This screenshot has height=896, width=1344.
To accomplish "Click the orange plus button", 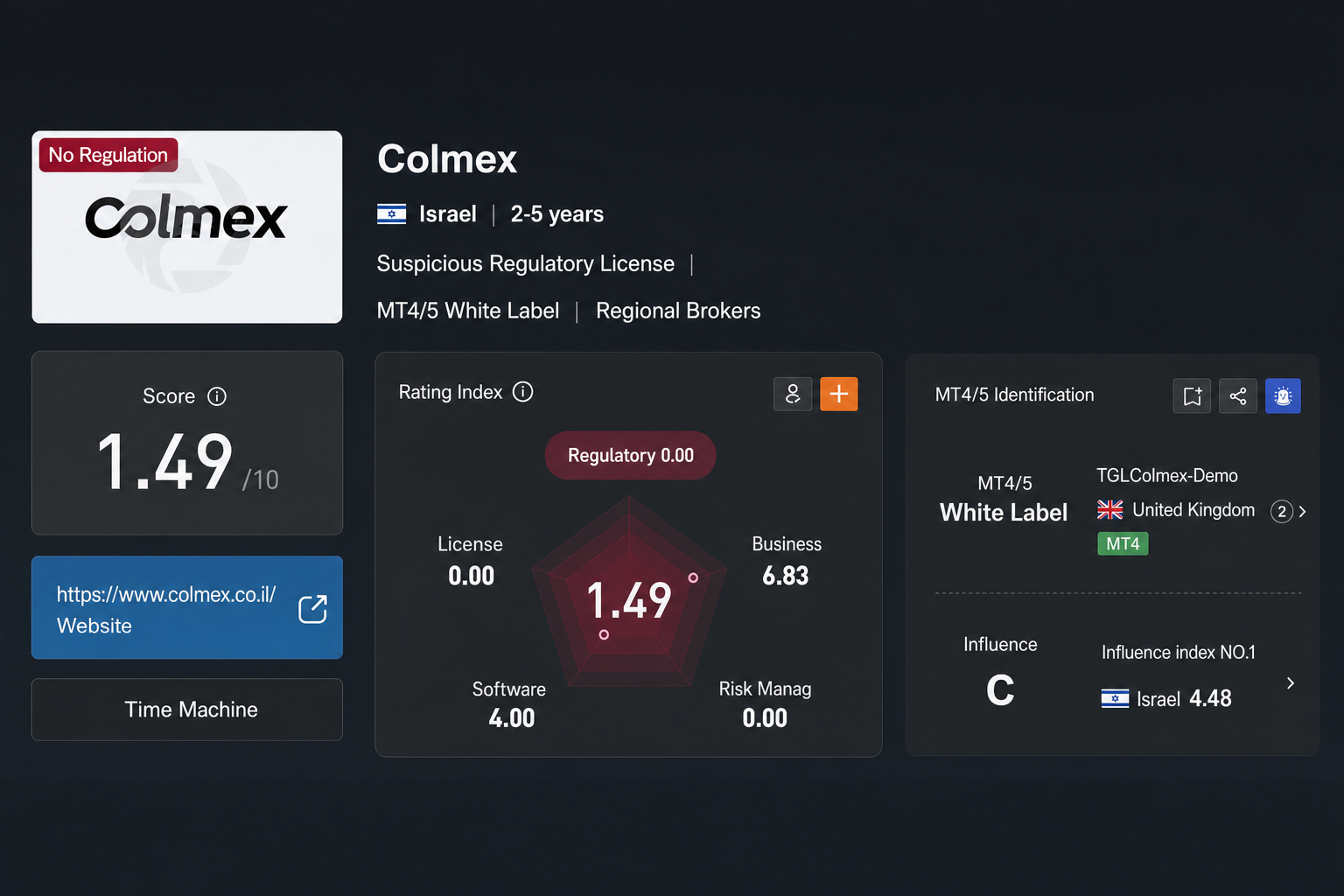I will [838, 394].
